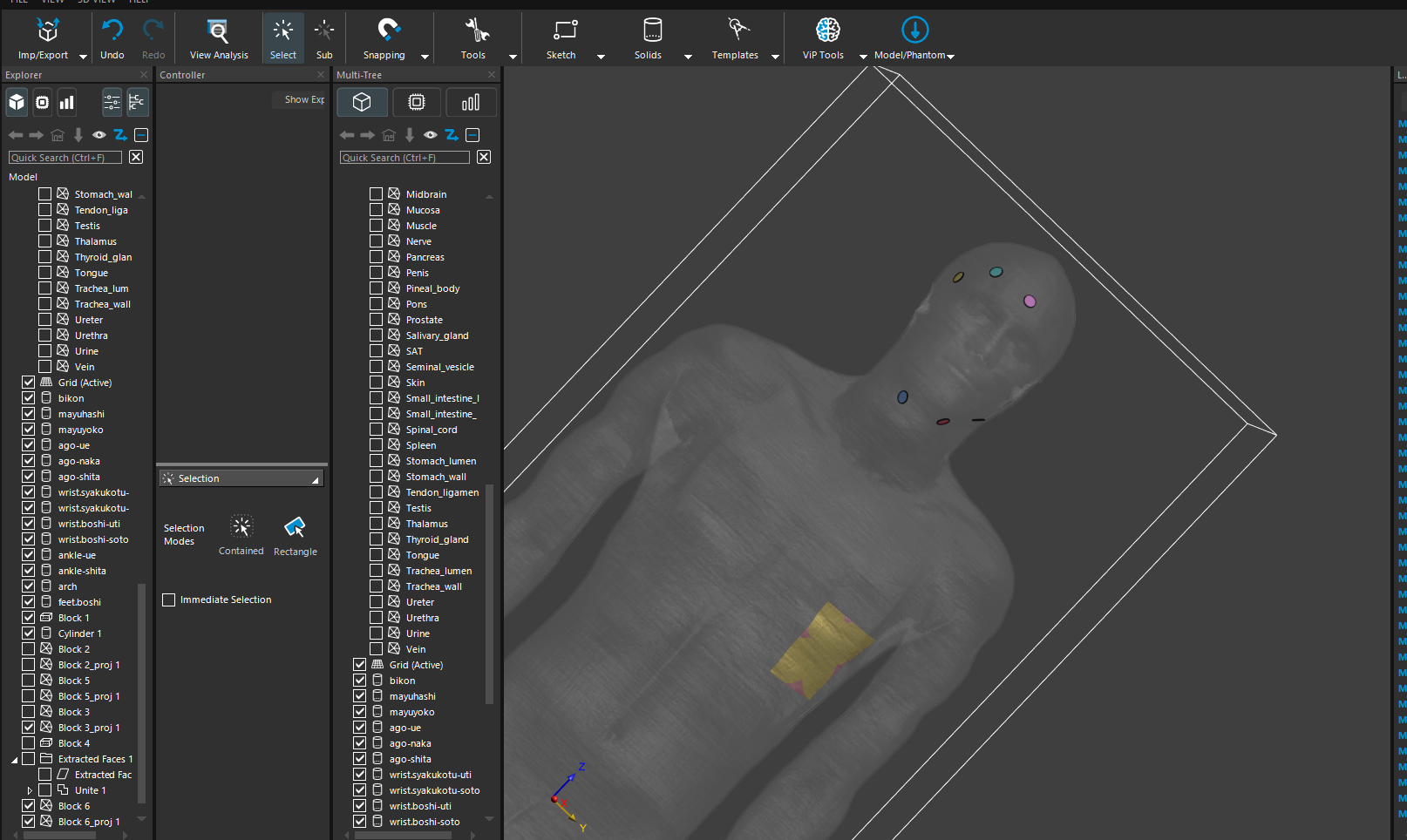
Task: Open Sketch dropdown arrow
Action: coord(601,57)
